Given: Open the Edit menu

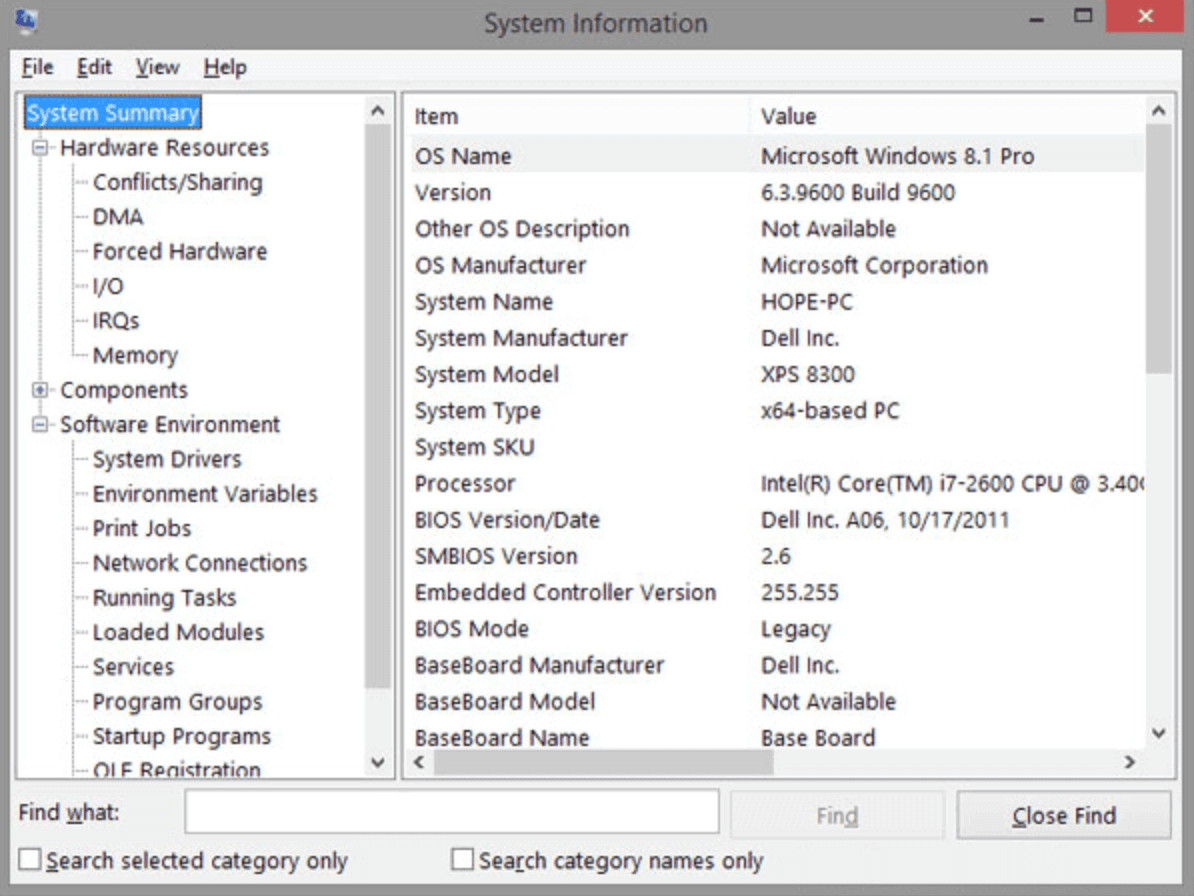Looking at the screenshot, I should point(94,67).
